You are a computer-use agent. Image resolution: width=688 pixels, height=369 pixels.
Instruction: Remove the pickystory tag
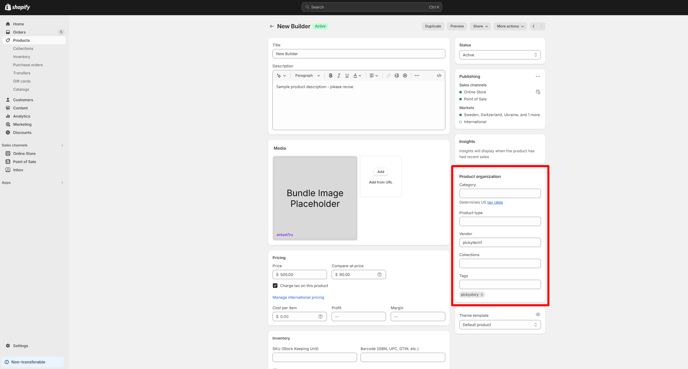click(x=482, y=295)
